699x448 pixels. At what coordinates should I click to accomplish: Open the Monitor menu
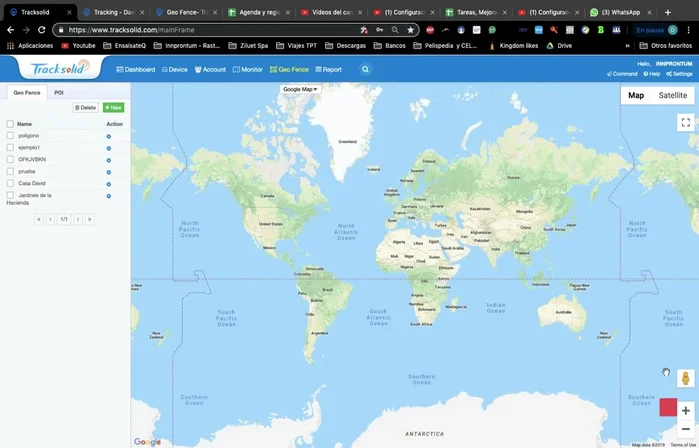(x=247, y=70)
